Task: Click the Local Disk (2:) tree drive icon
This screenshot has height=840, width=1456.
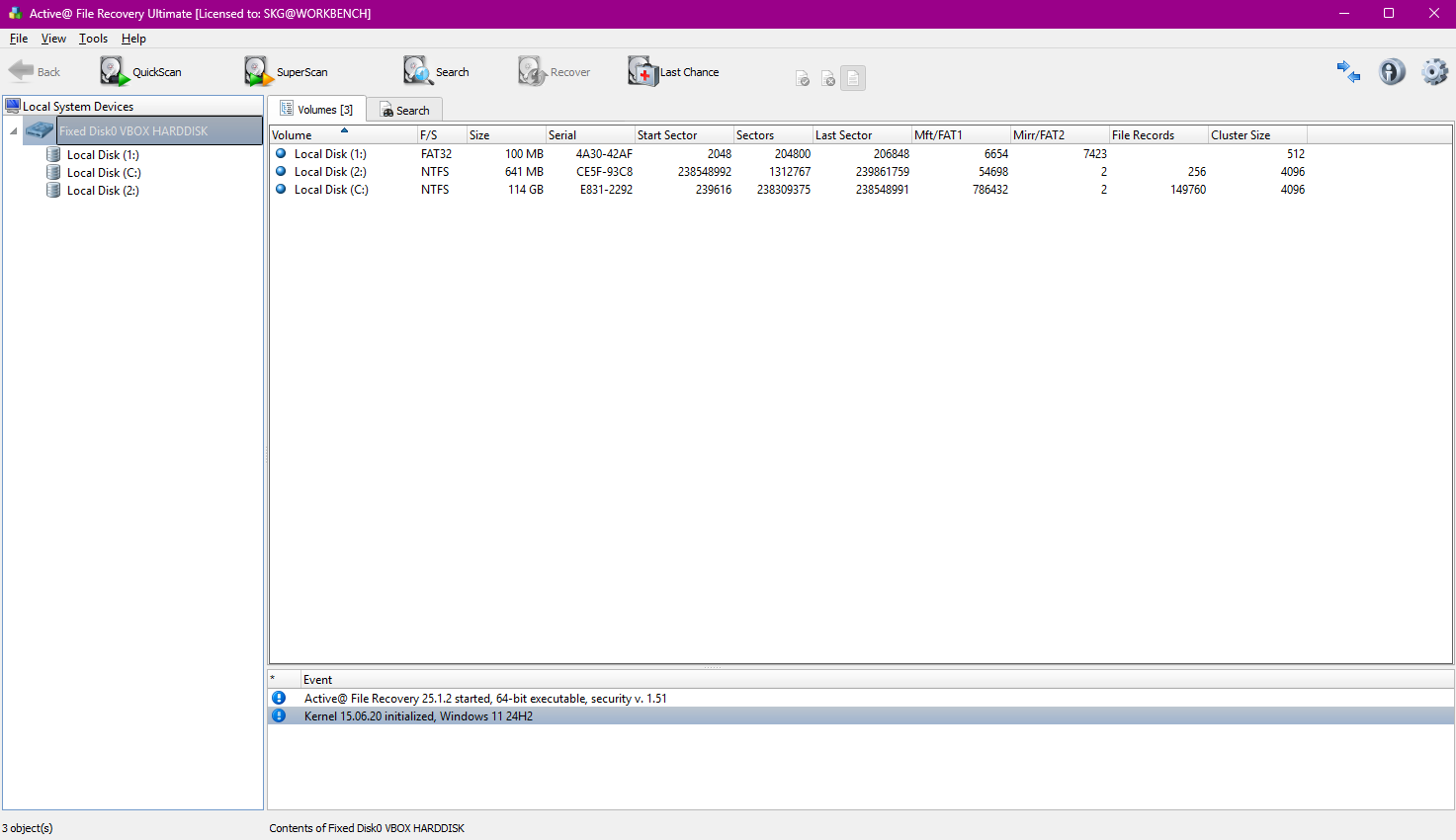Action: [x=53, y=190]
